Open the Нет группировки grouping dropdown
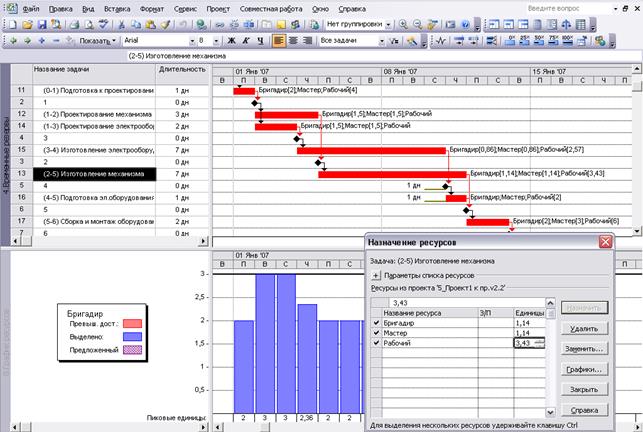This screenshot has width=643, height=432. [x=388, y=25]
